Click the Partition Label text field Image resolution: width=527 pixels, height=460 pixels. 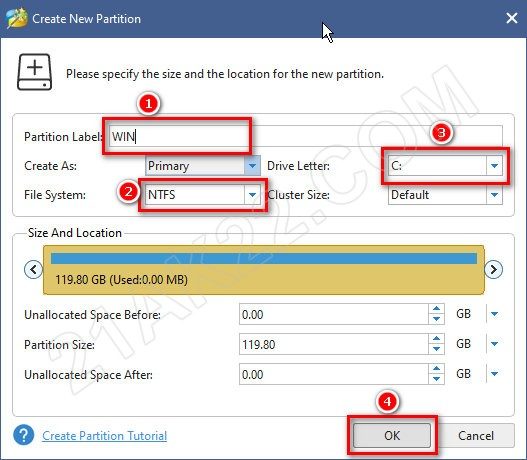pyautogui.click(x=306, y=136)
